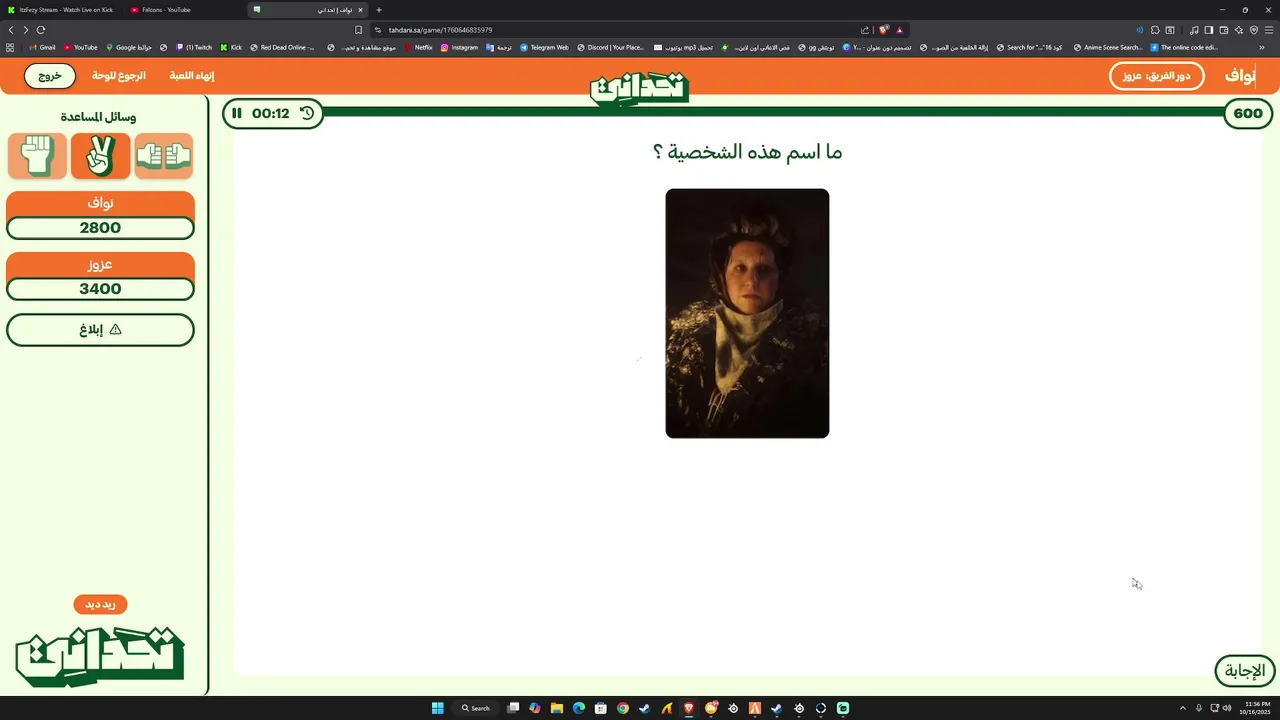
Task: Open the Red Dead Online bookmark
Action: [x=282, y=47]
